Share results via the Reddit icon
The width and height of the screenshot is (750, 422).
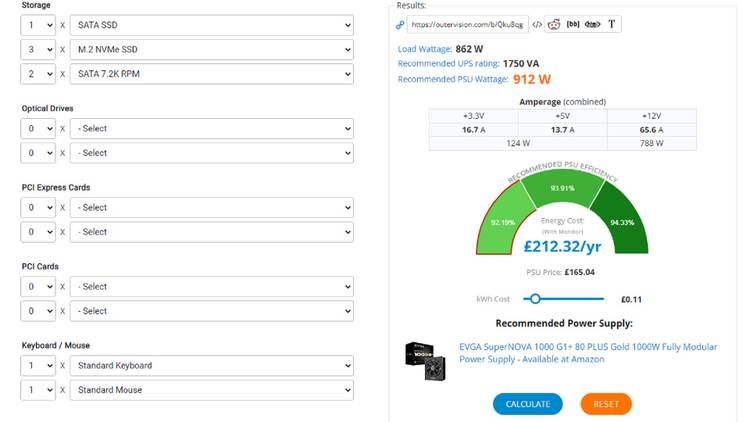click(x=554, y=24)
